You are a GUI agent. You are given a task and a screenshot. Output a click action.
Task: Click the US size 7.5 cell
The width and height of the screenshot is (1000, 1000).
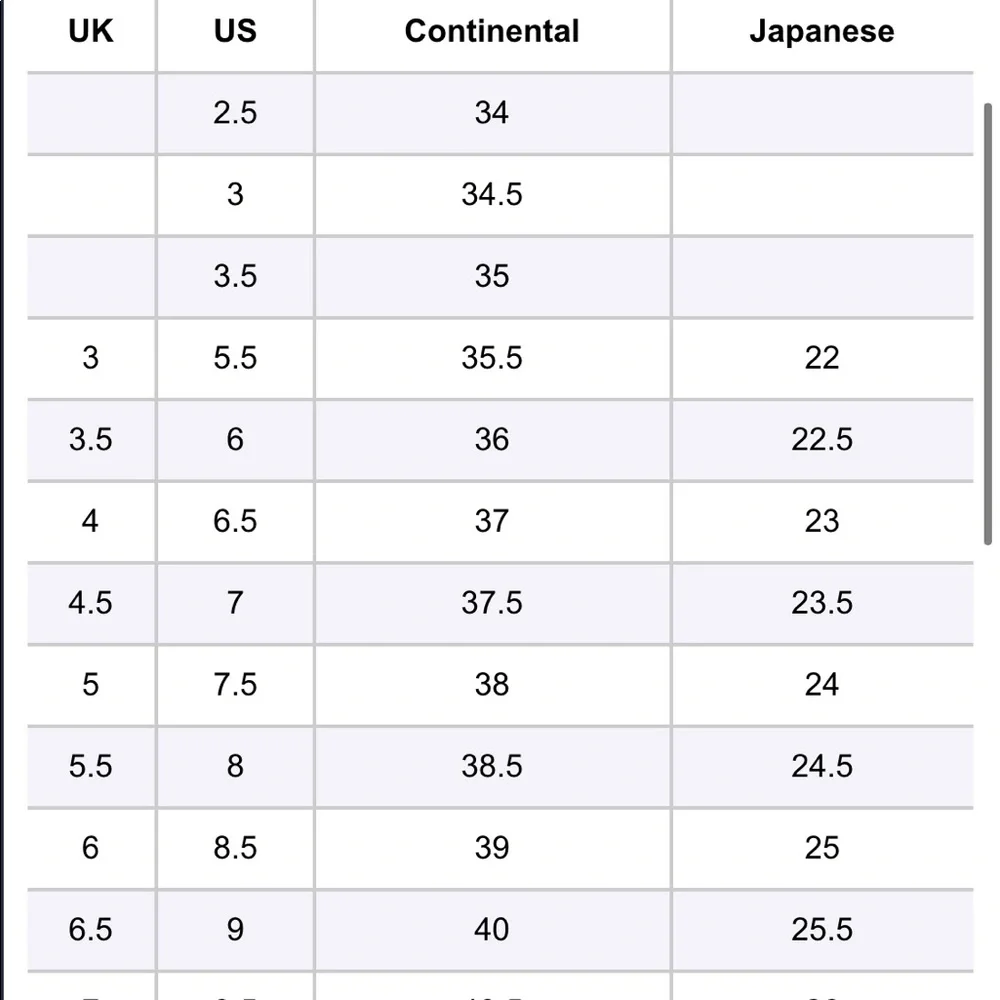(235, 685)
